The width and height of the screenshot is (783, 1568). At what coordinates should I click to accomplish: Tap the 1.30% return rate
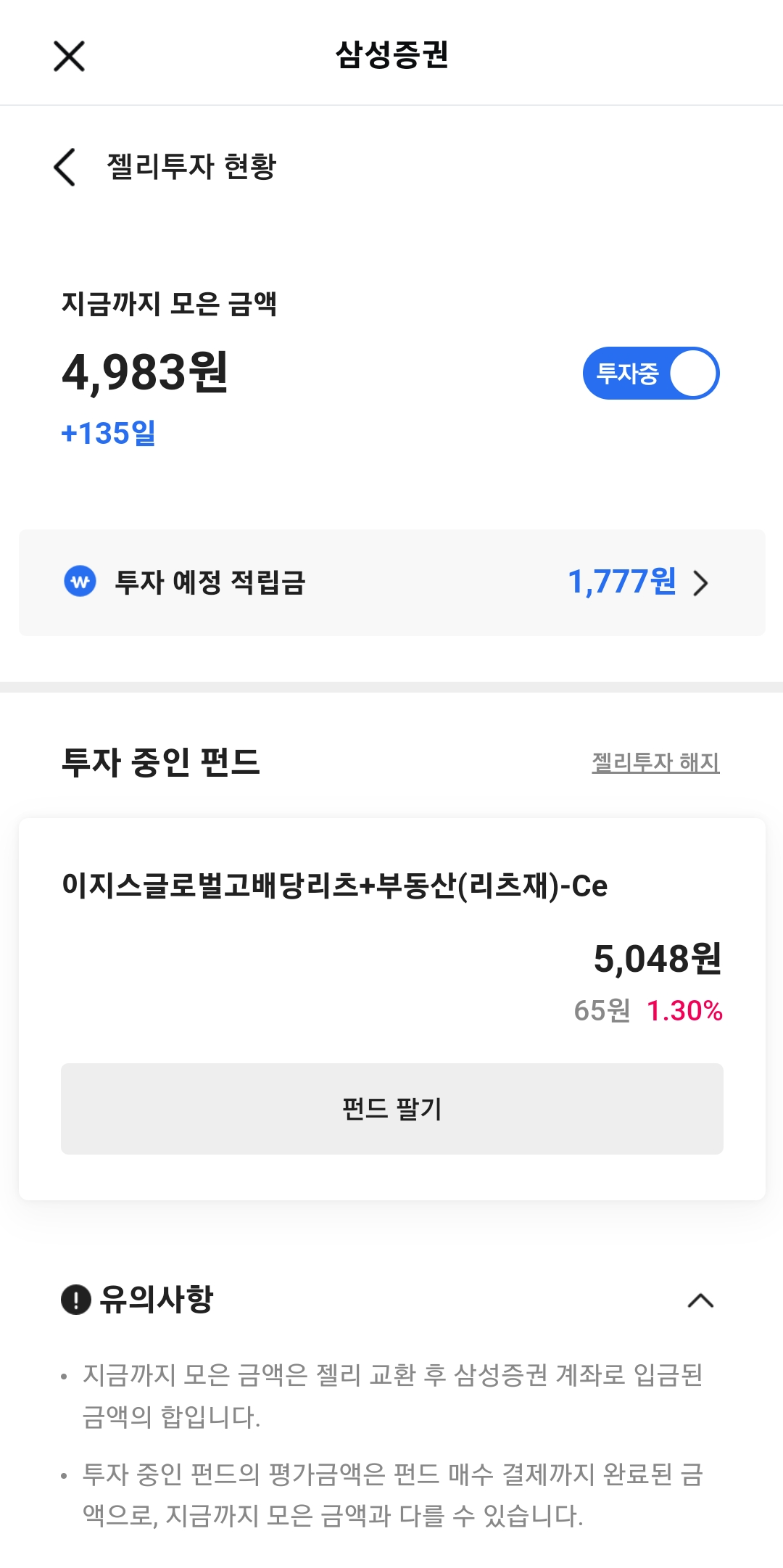(684, 1010)
